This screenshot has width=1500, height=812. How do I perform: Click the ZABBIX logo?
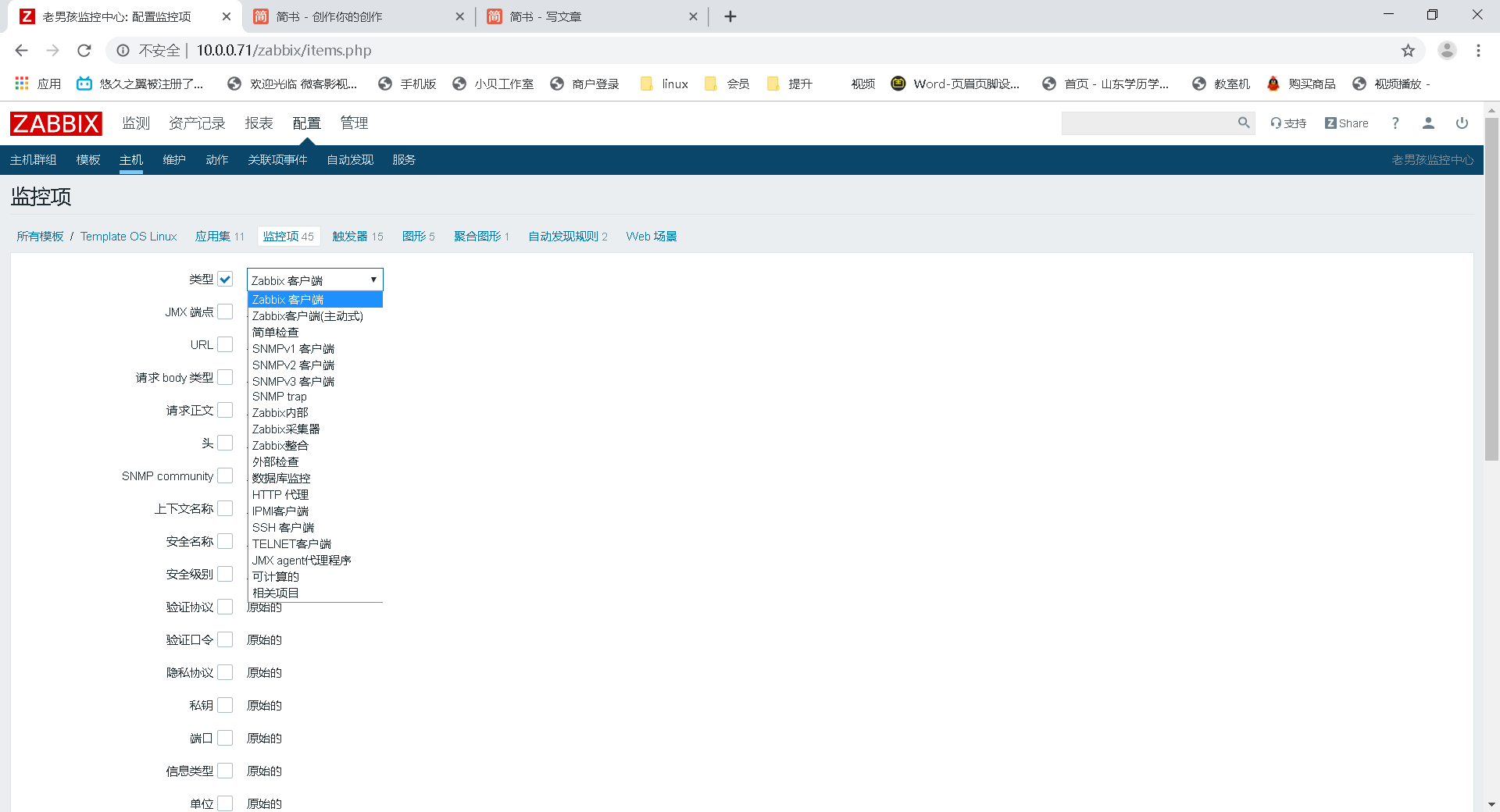pyautogui.click(x=55, y=123)
